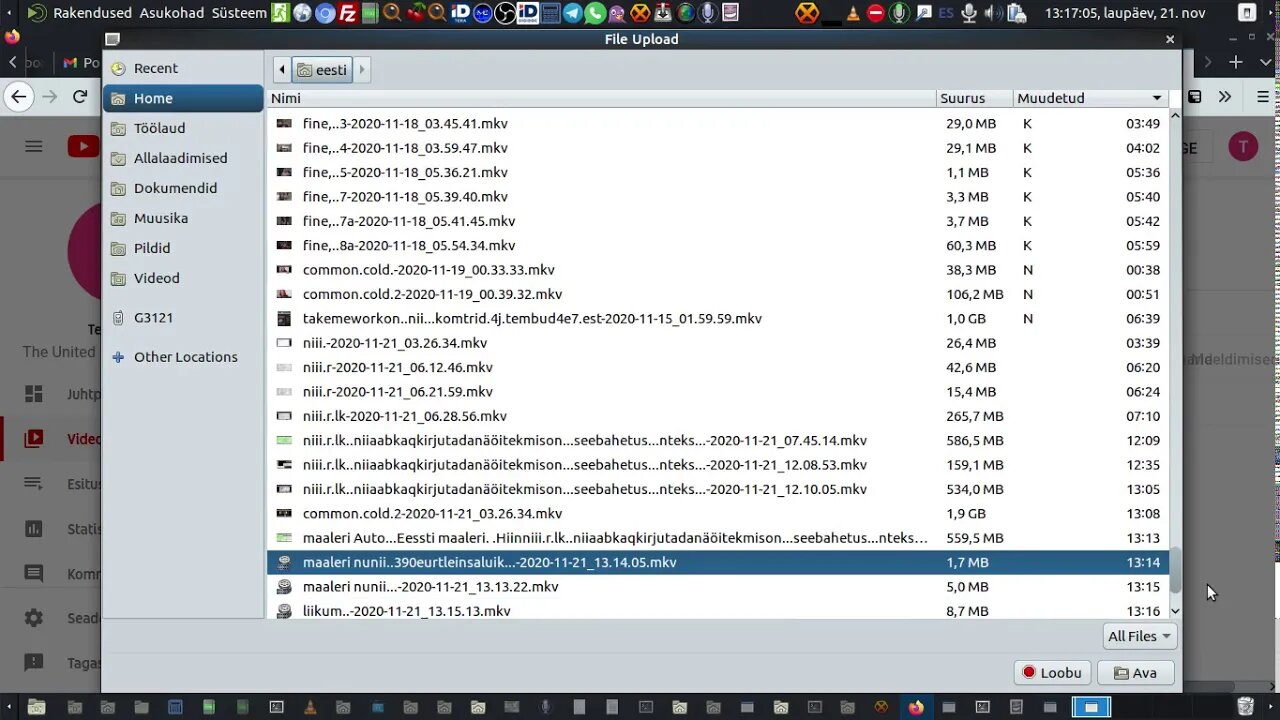Select file fine,..8a-2020-11-18_05.54.34.mkv
The height and width of the screenshot is (720, 1280).
[x=717, y=245]
